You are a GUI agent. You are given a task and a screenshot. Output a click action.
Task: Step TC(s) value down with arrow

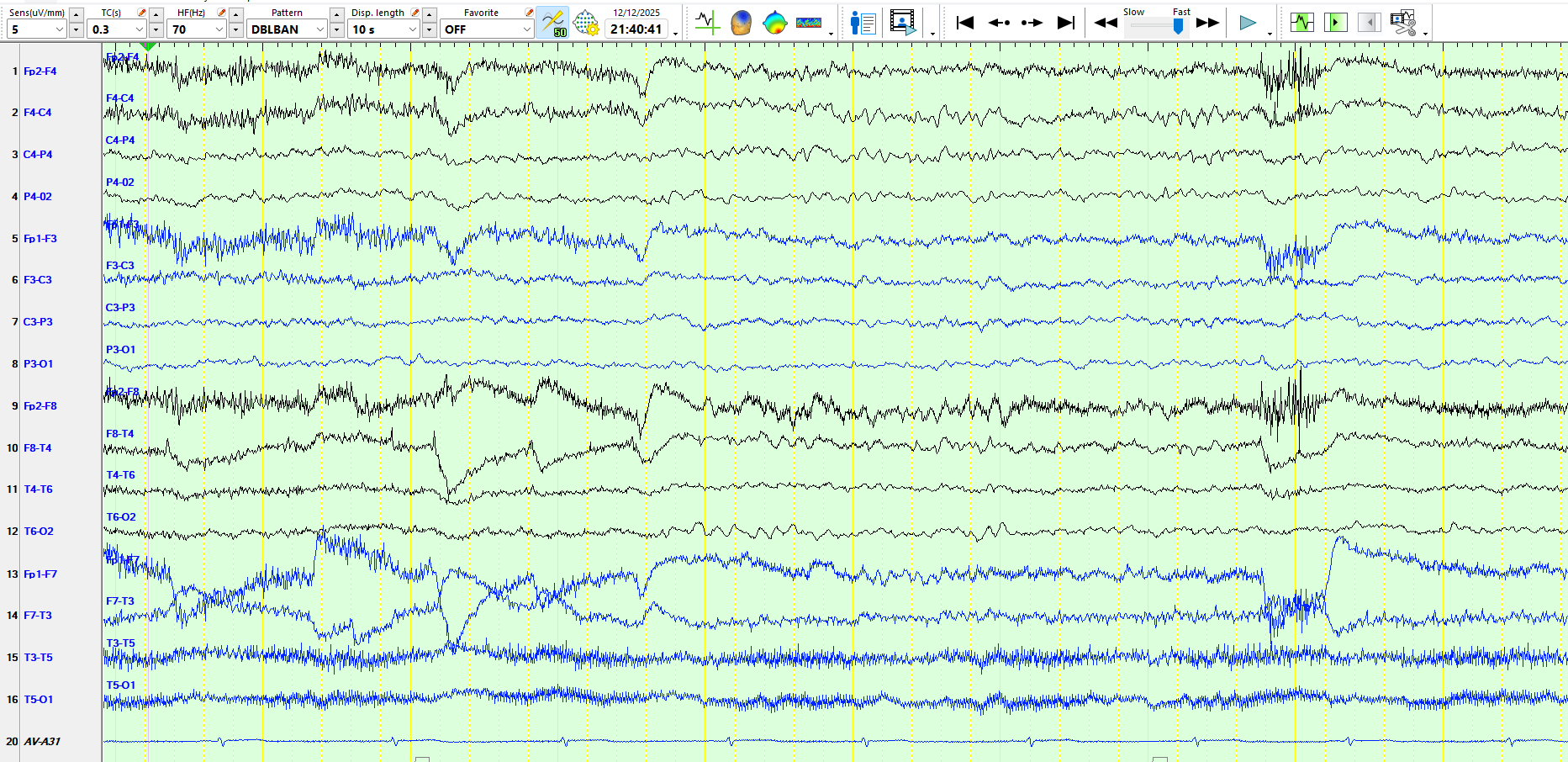click(x=156, y=30)
